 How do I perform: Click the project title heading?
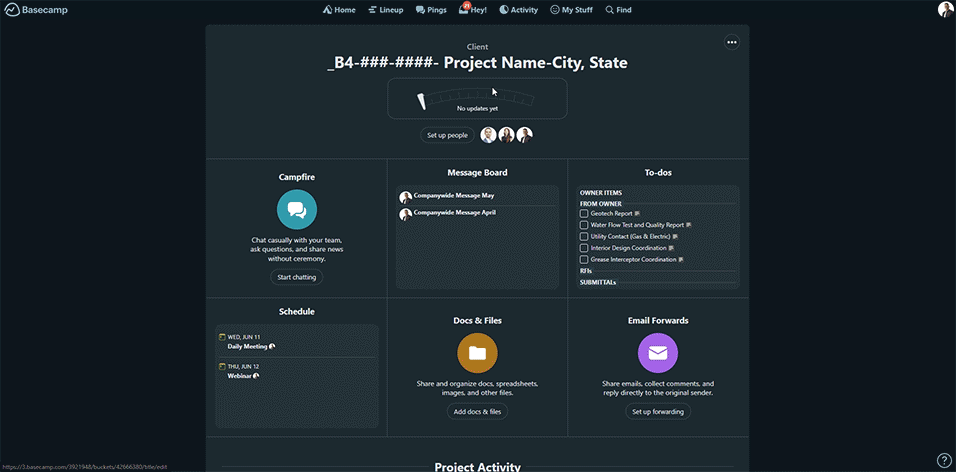tap(477, 63)
